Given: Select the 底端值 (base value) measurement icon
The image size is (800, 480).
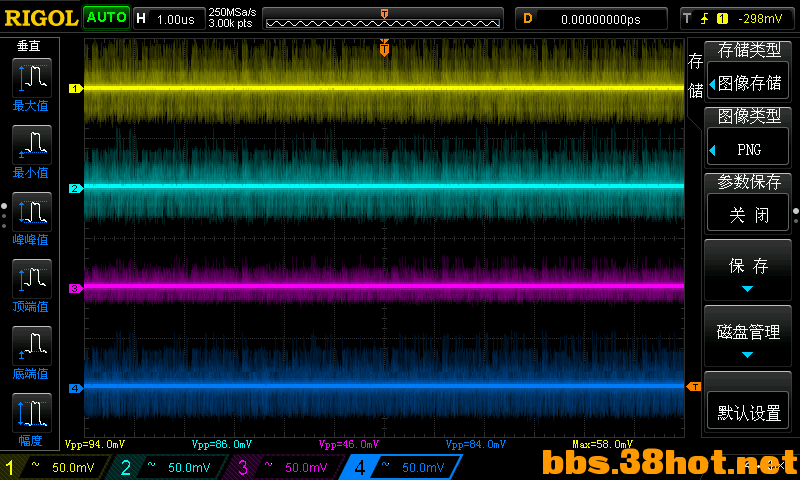Looking at the screenshot, I should click(32, 345).
